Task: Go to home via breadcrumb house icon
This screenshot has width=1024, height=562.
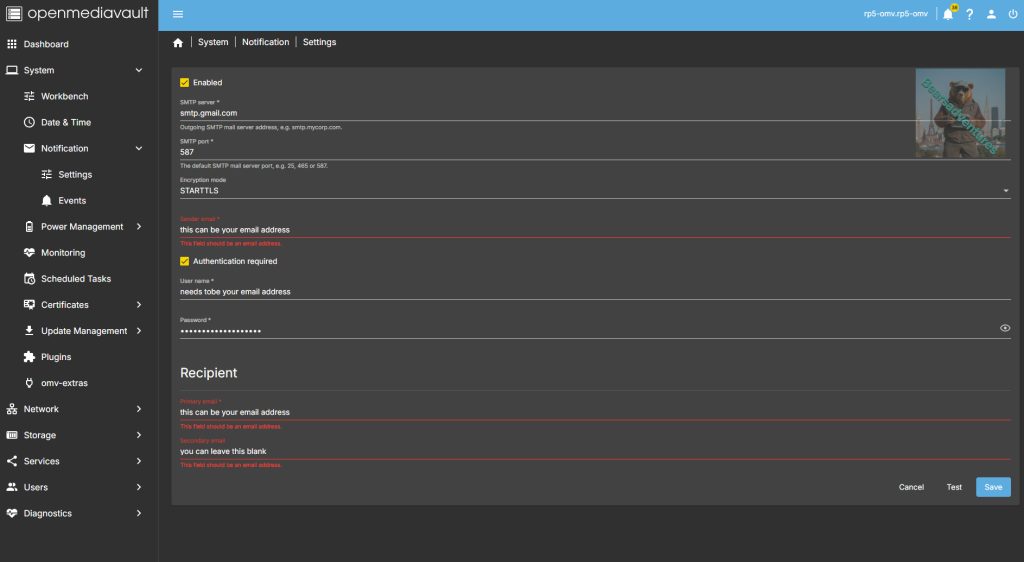Action: click(178, 43)
